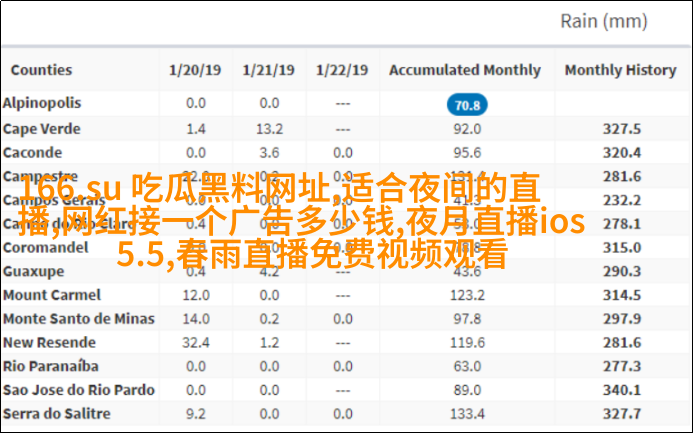
Task: Select the Caconde county name
Action: [32, 152]
